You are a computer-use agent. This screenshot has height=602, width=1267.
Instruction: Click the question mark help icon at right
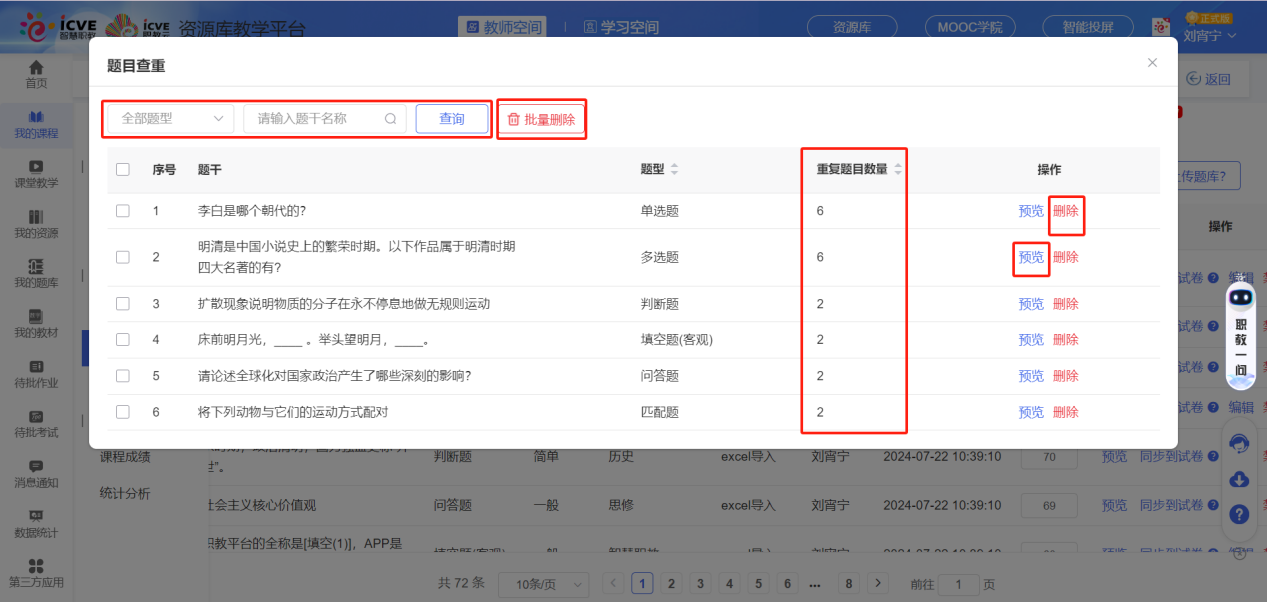[1239, 514]
